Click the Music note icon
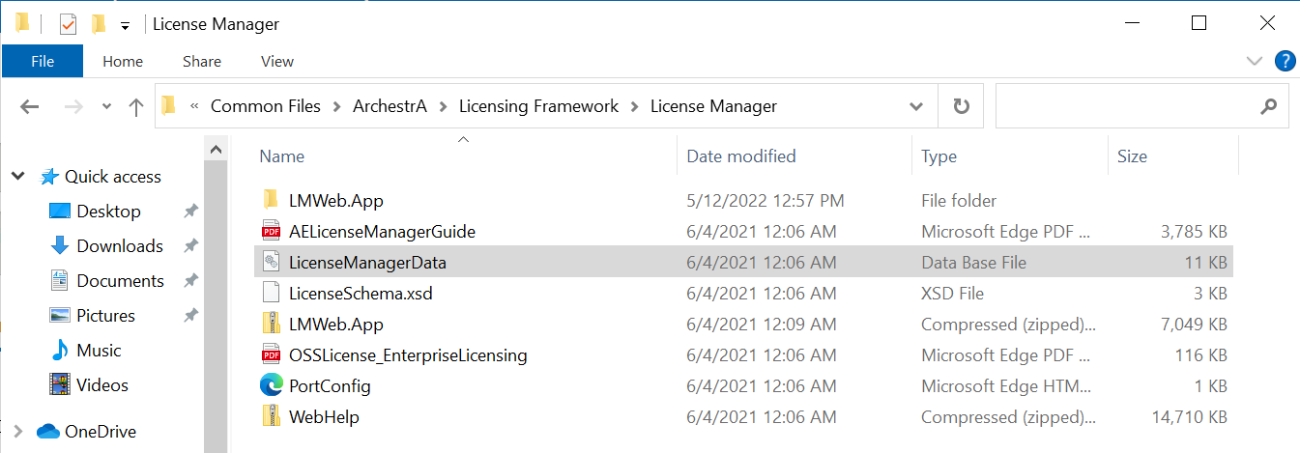This screenshot has height=453, width=1307. point(59,350)
